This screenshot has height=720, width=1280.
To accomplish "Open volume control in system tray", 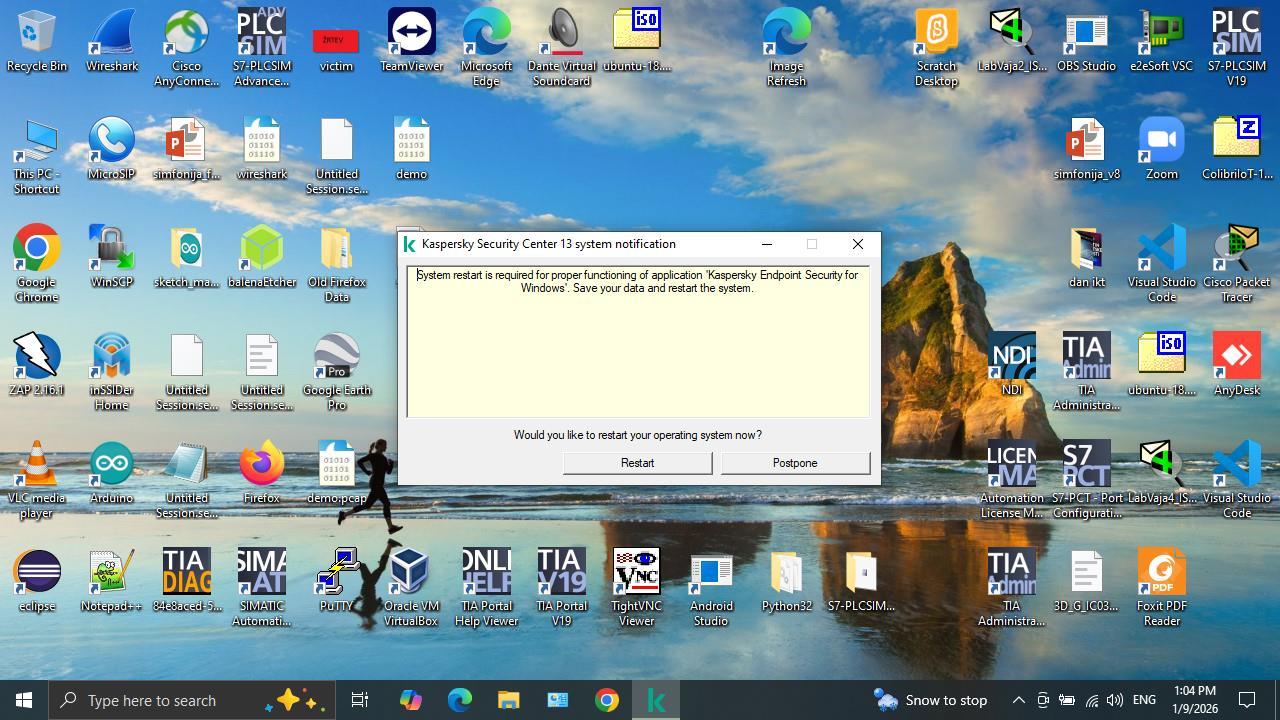I will point(1115,700).
